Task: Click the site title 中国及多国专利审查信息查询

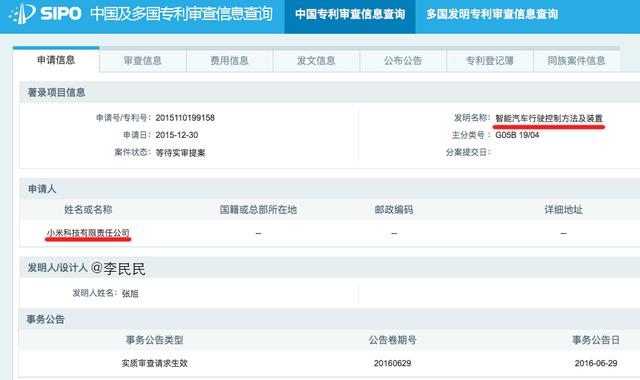Action: point(181,14)
